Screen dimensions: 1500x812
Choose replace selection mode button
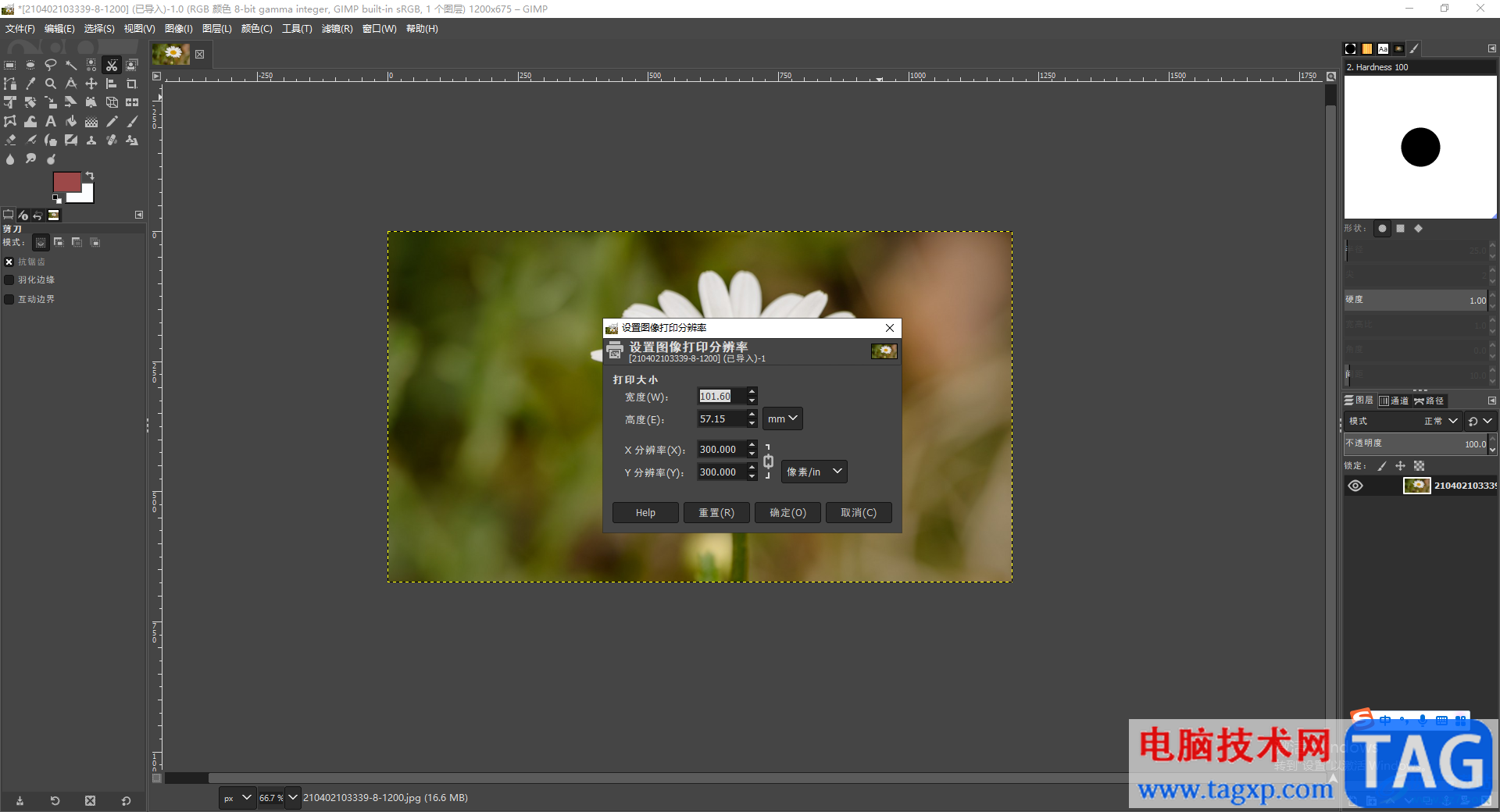[41, 243]
